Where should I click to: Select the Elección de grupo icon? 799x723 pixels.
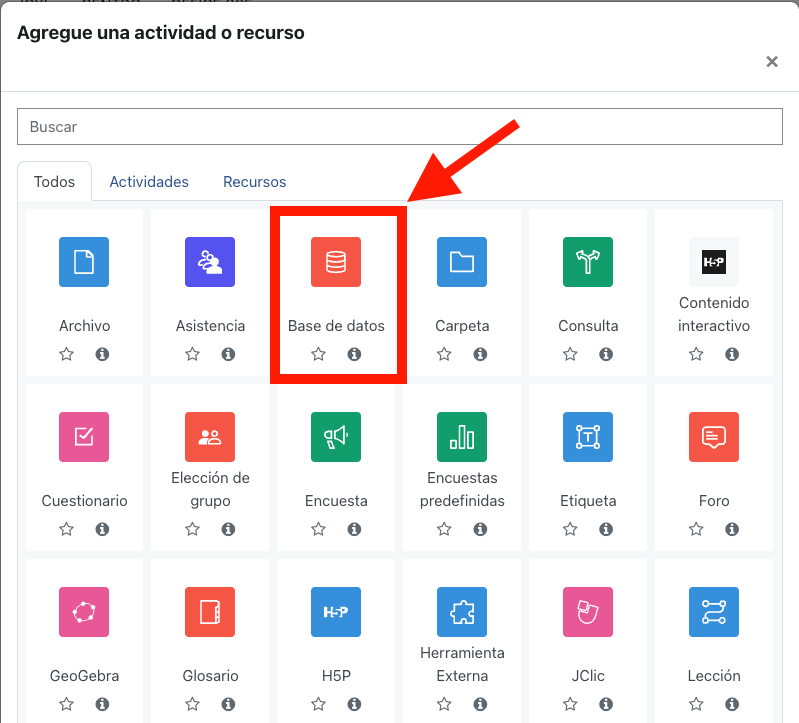coord(210,437)
